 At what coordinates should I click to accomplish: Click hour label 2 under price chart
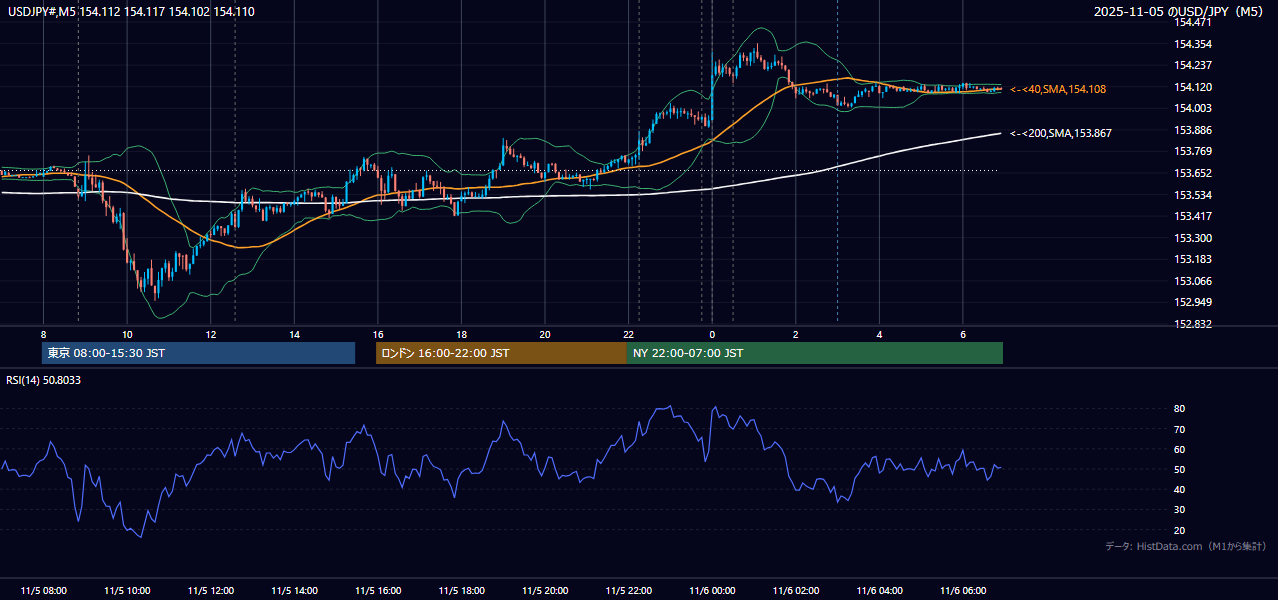click(x=796, y=335)
